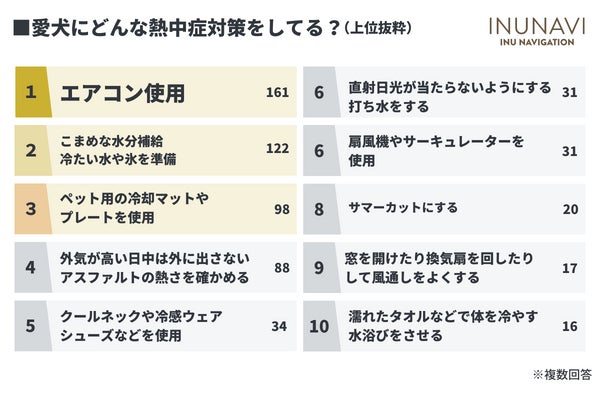Click the rank 10 number badge

[x=320, y=325]
